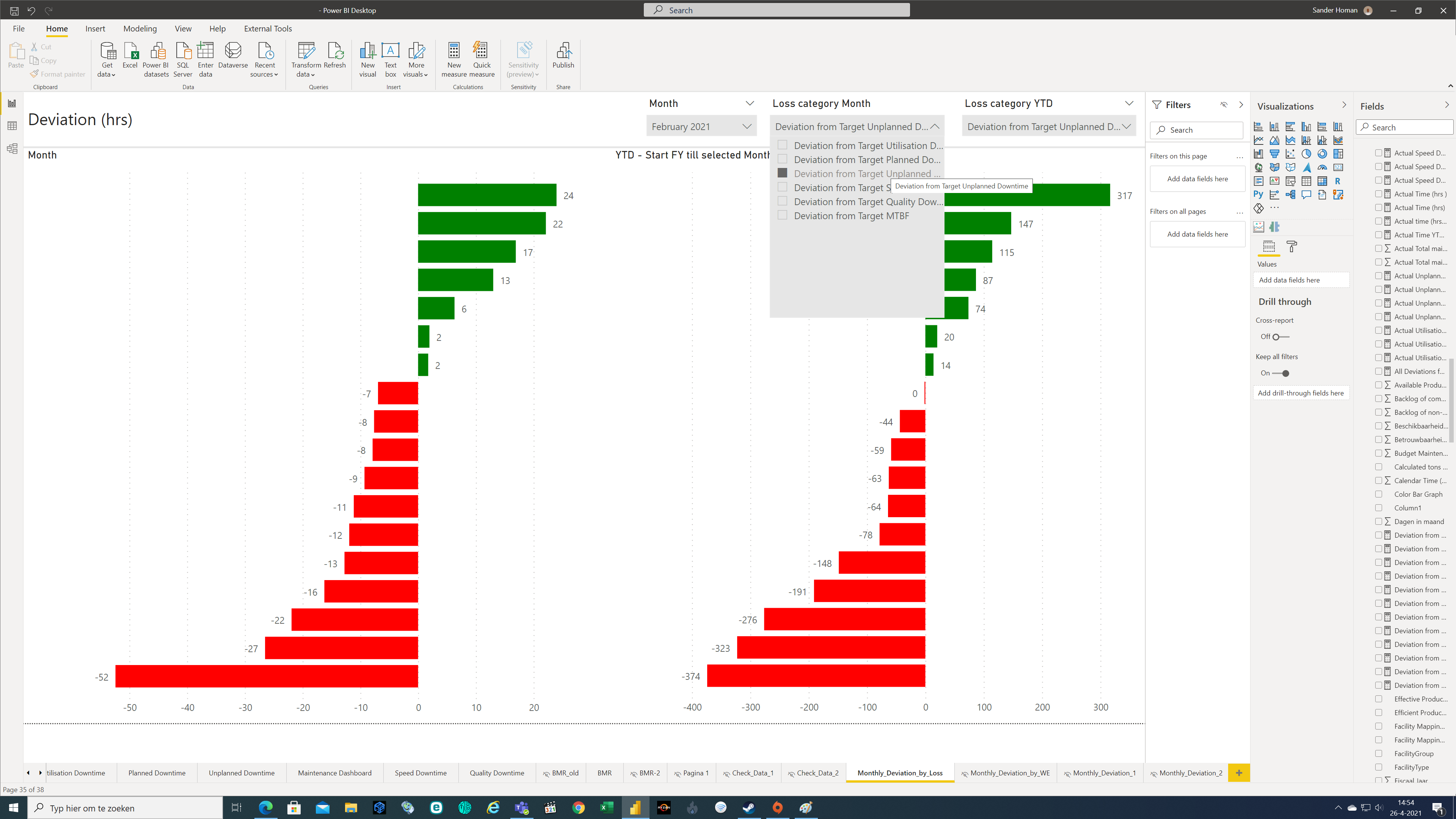
Task: Uncheck Deviation from Target Unplanned option
Action: [782, 173]
